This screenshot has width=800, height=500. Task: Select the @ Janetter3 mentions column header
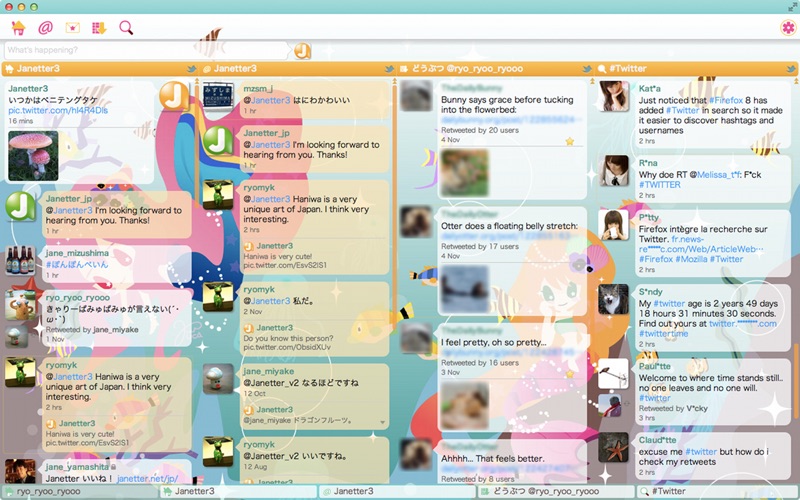coord(297,69)
